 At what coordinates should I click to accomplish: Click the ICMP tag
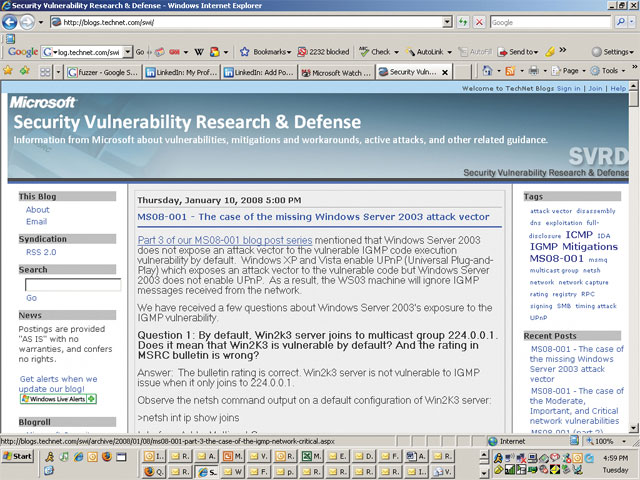tap(579, 235)
